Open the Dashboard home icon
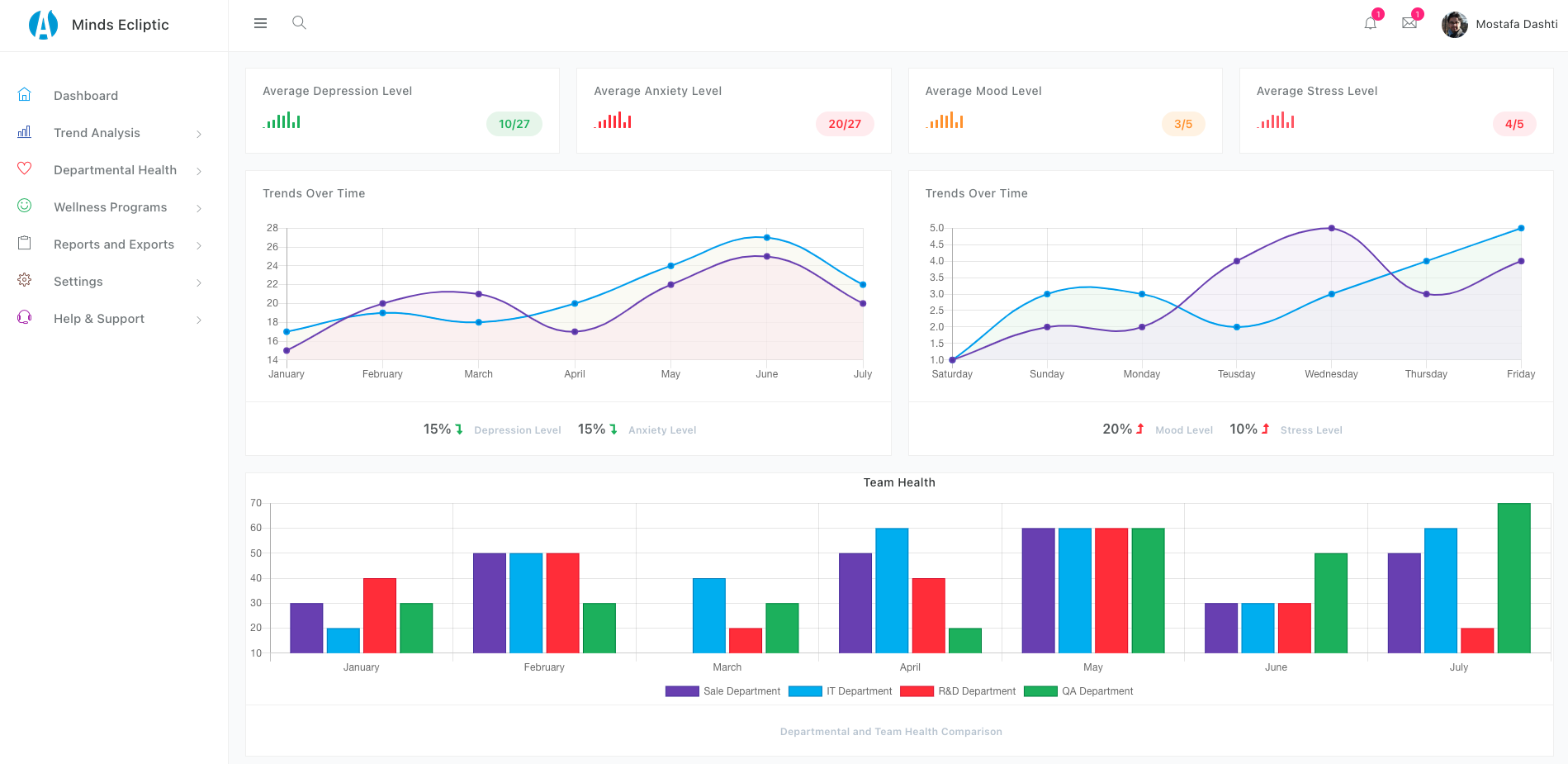The image size is (1568, 764). [25, 93]
